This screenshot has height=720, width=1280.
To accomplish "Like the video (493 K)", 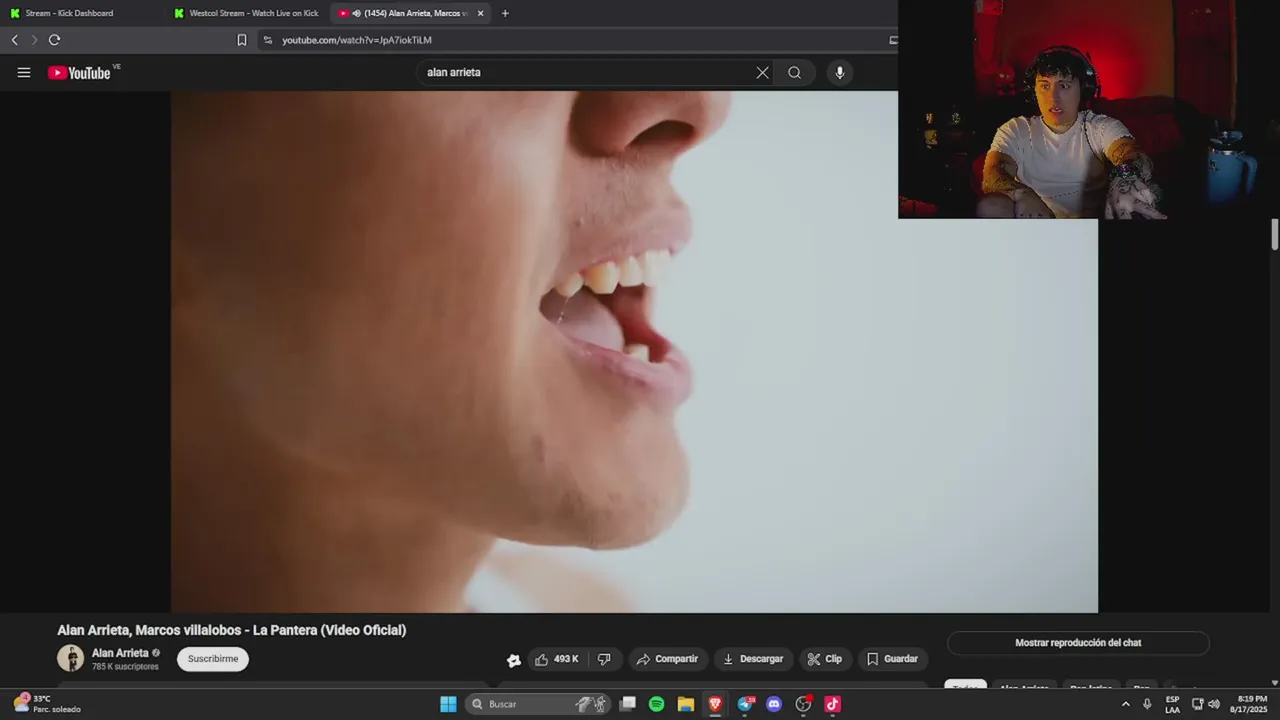I will [556, 659].
